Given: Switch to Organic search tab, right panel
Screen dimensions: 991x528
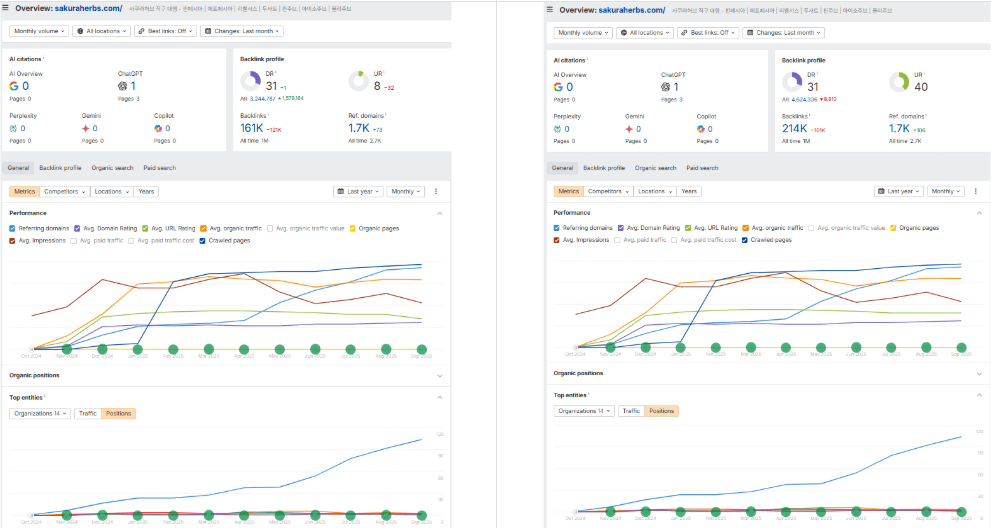Looking at the screenshot, I should coord(655,168).
